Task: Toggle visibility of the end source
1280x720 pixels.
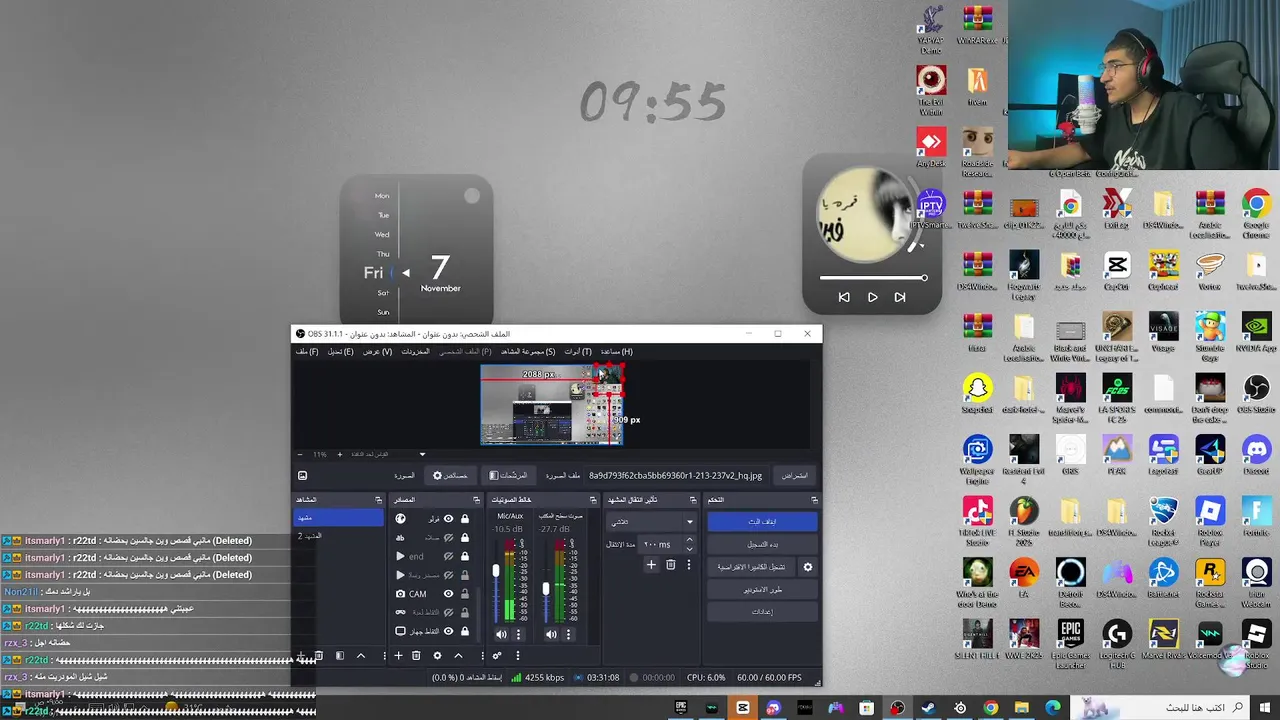Action: [x=448, y=556]
